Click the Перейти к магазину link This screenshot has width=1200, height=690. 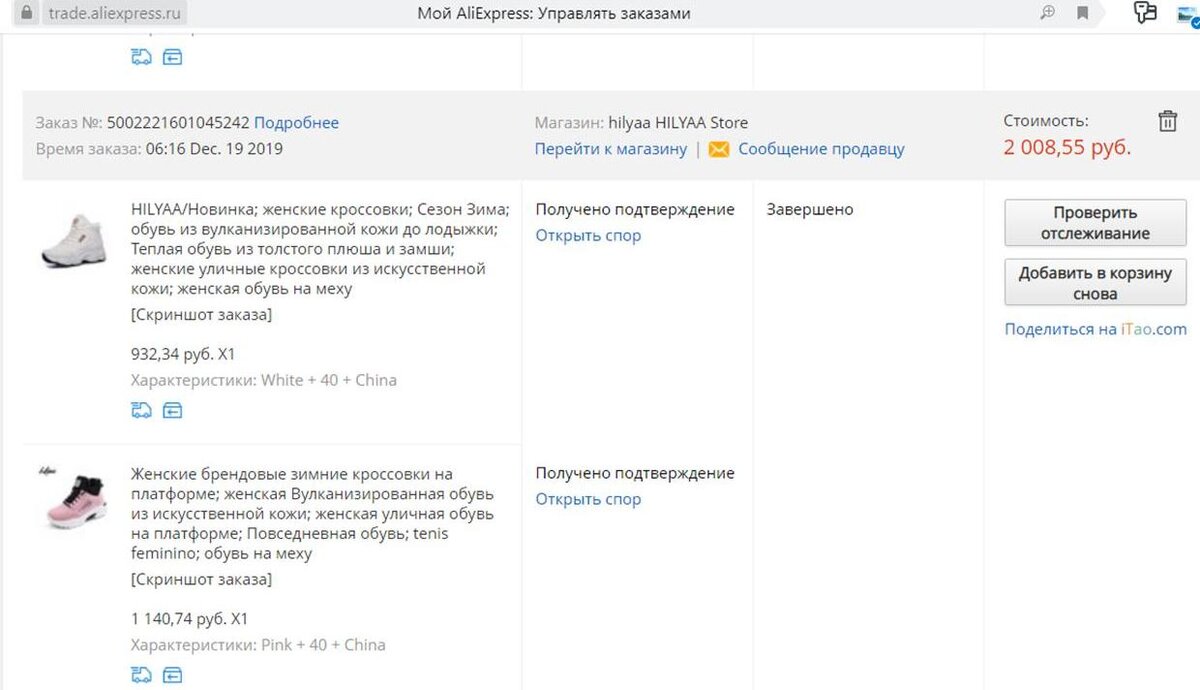(611, 149)
